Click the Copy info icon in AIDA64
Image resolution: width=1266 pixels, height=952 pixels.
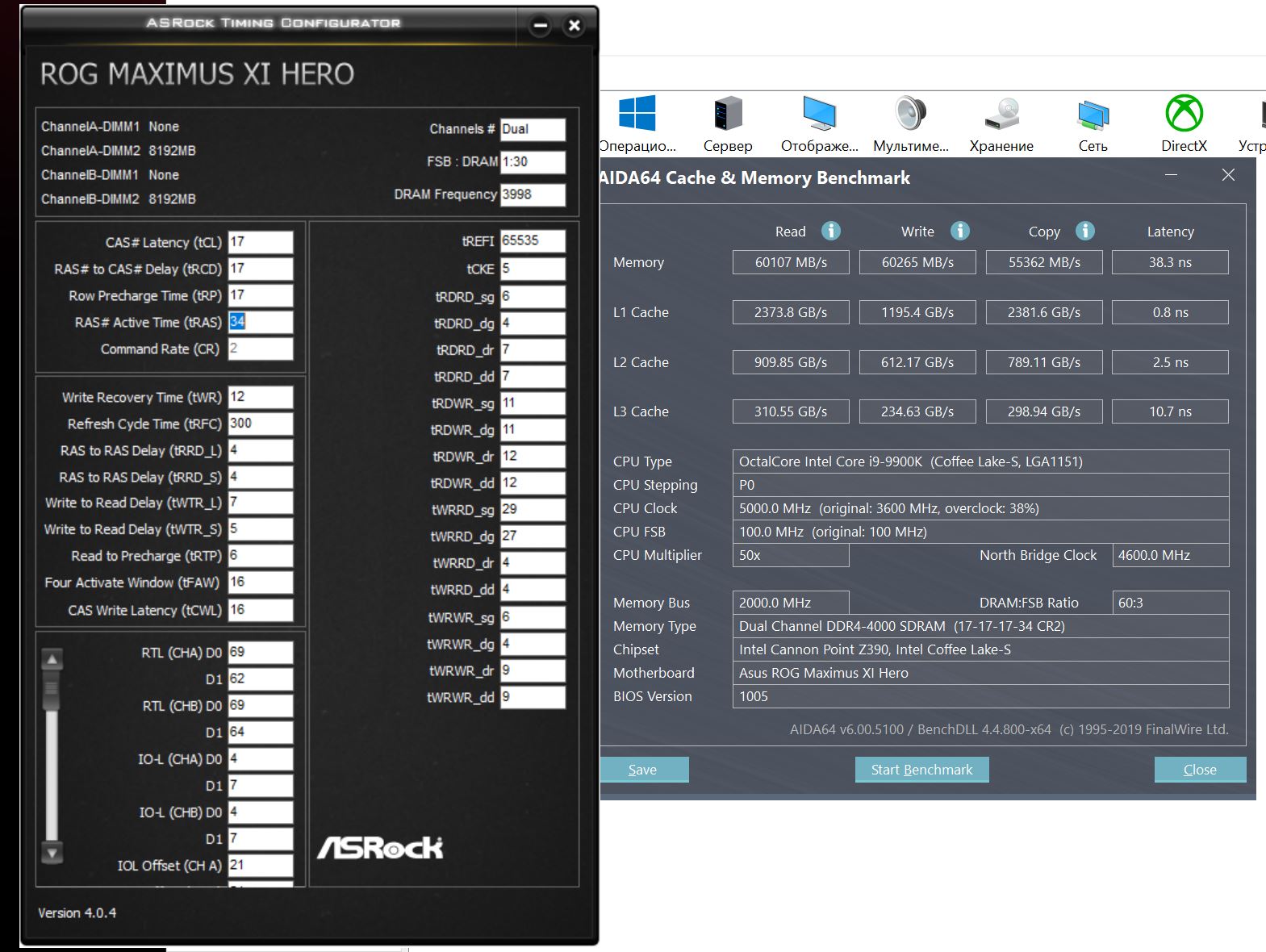(x=1085, y=232)
